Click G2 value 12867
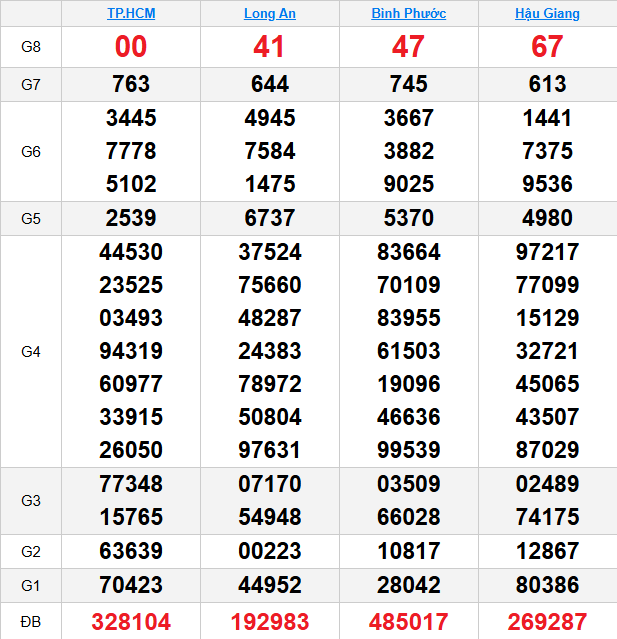 [x=547, y=551]
